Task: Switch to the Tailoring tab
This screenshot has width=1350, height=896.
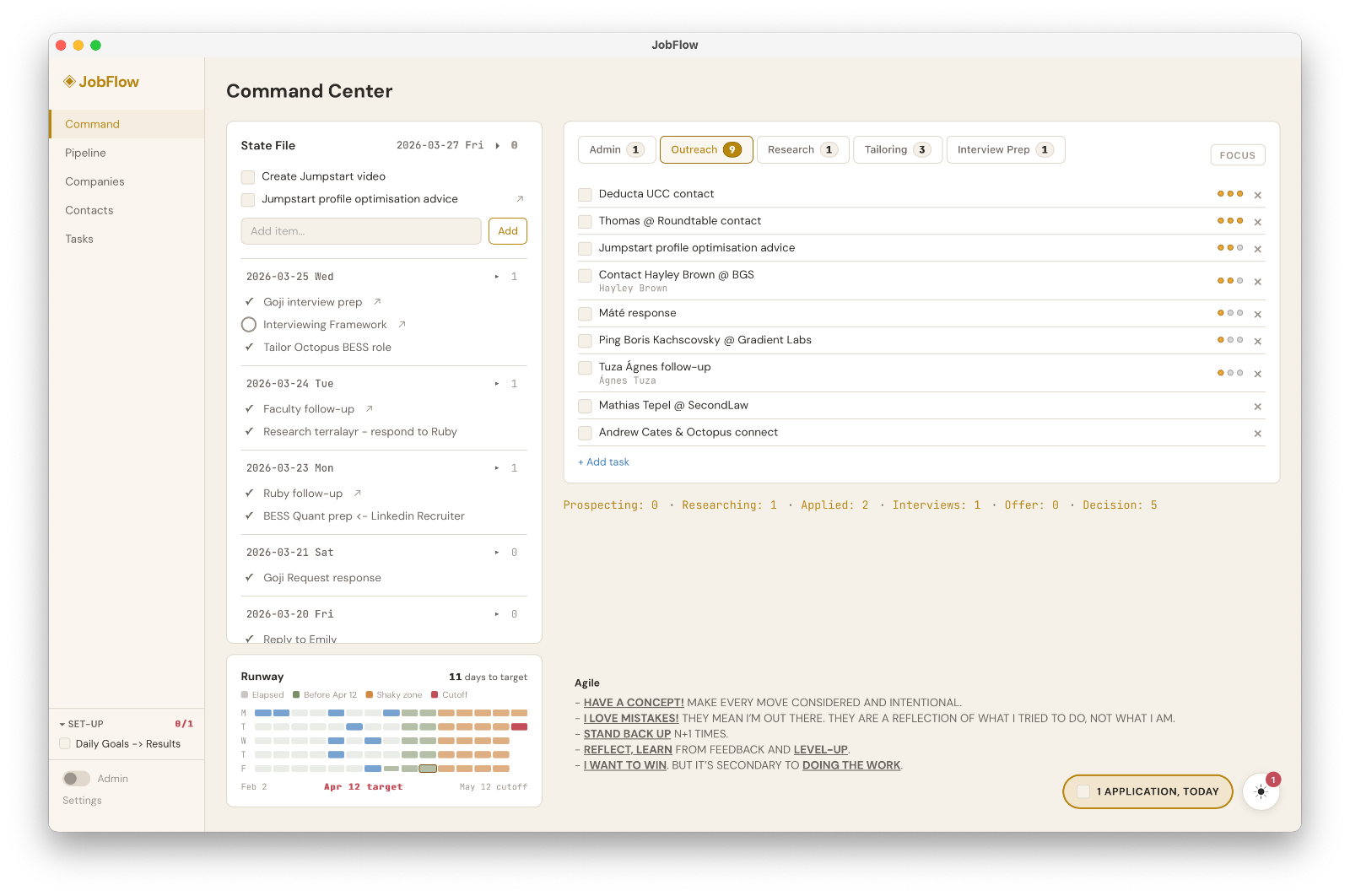Action: [897, 150]
